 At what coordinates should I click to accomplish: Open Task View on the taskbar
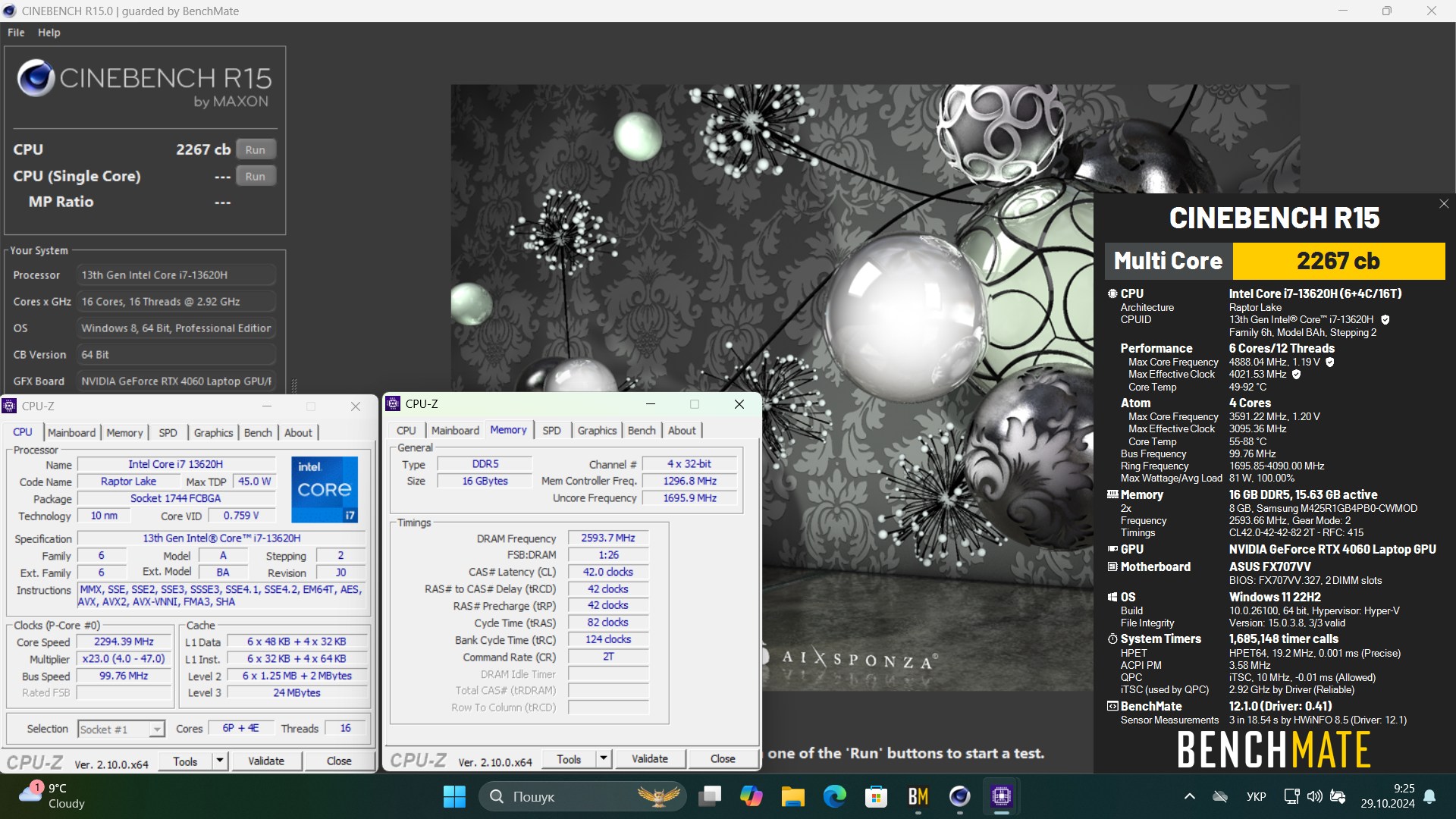point(711,796)
